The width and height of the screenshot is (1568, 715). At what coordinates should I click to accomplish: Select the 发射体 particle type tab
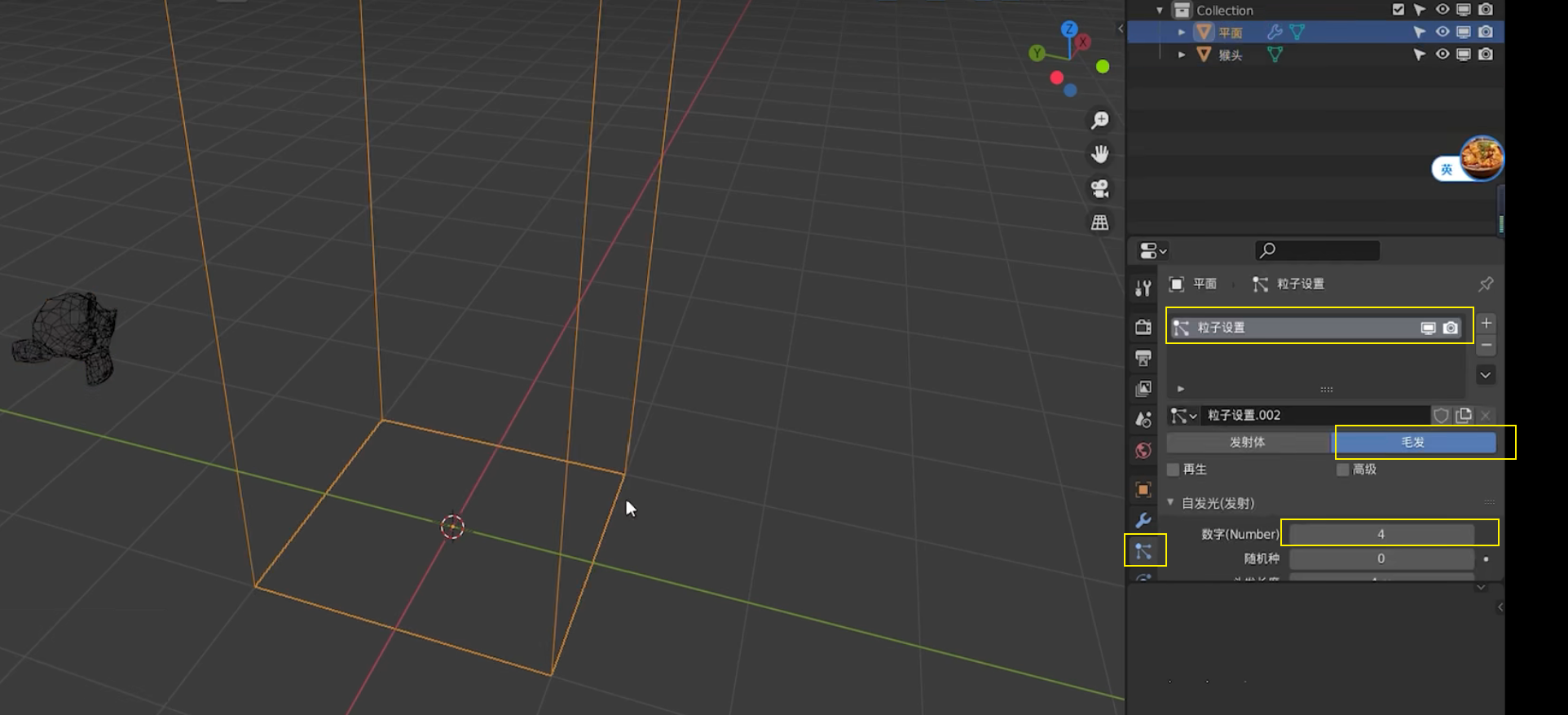pyautogui.click(x=1248, y=442)
